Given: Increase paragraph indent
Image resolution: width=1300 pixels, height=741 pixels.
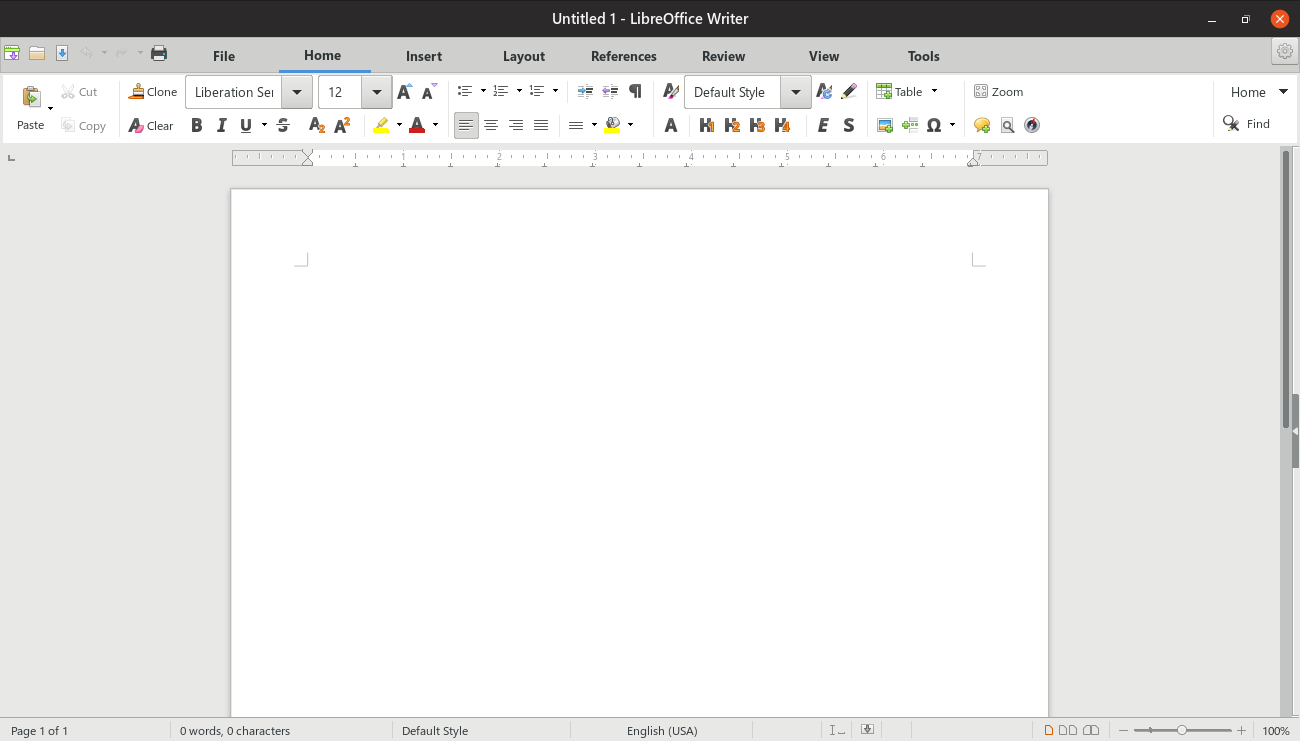Looking at the screenshot, I should pyautogui.click(x=585, y=92).
